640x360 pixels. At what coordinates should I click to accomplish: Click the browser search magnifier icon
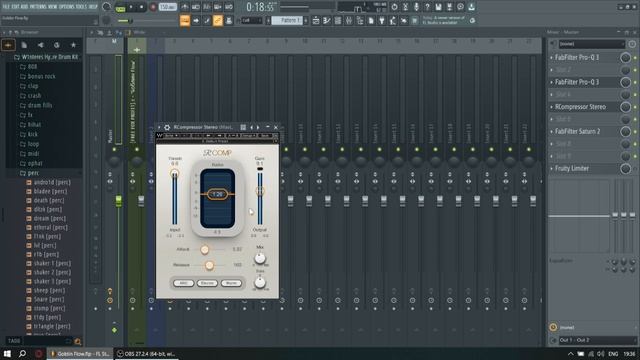tap(78, 341)
